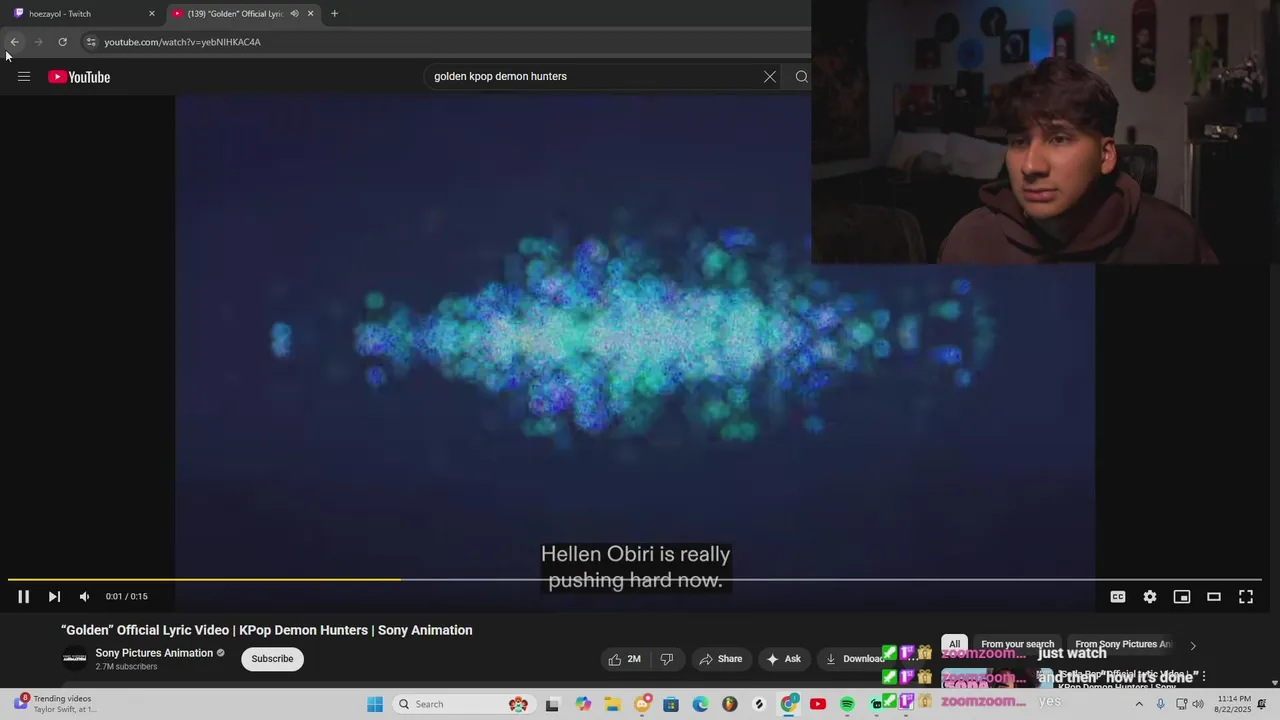Select the From your search chip
The width and height of the screenshot is (1280, 720).
tap(1017, 645)
